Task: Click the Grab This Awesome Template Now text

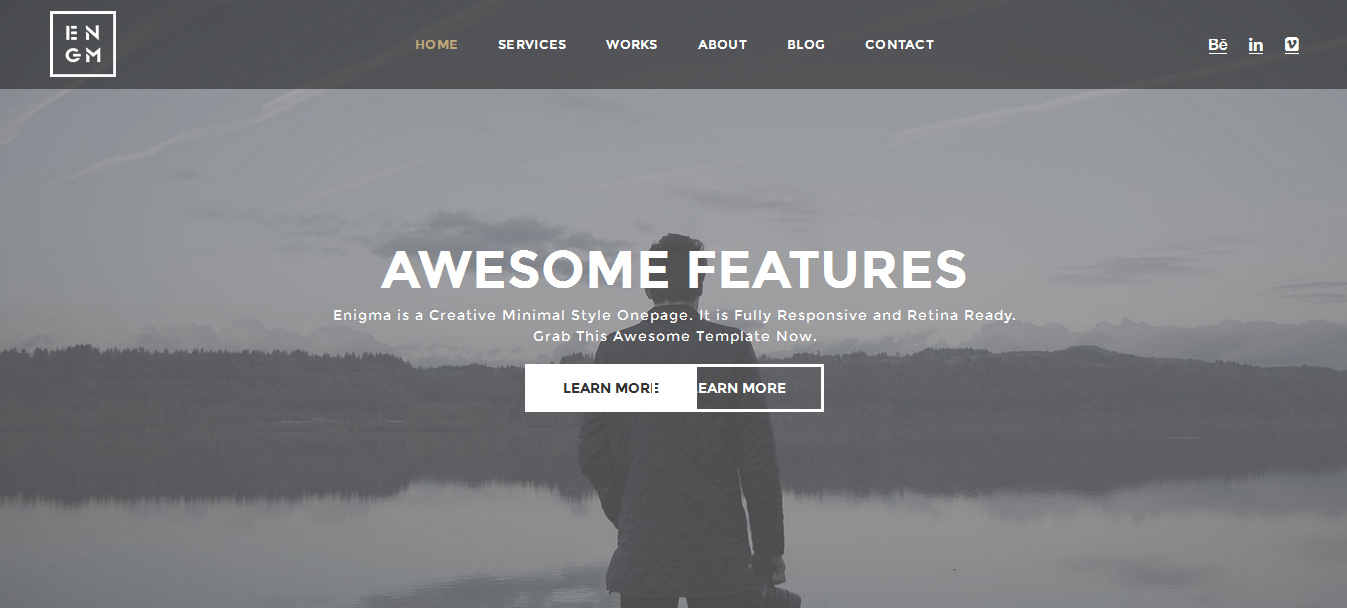Action: pyautogui.click(x=674, y=336)
